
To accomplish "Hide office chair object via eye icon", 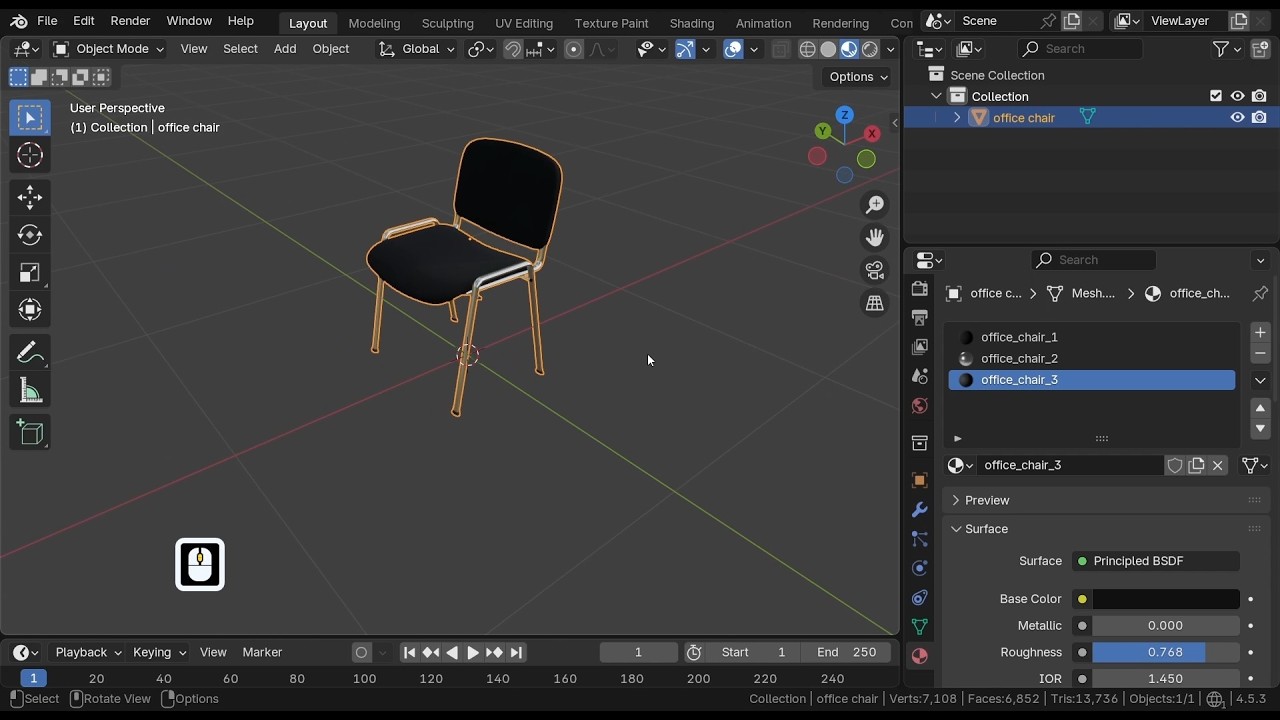I will coord(1238,118).
